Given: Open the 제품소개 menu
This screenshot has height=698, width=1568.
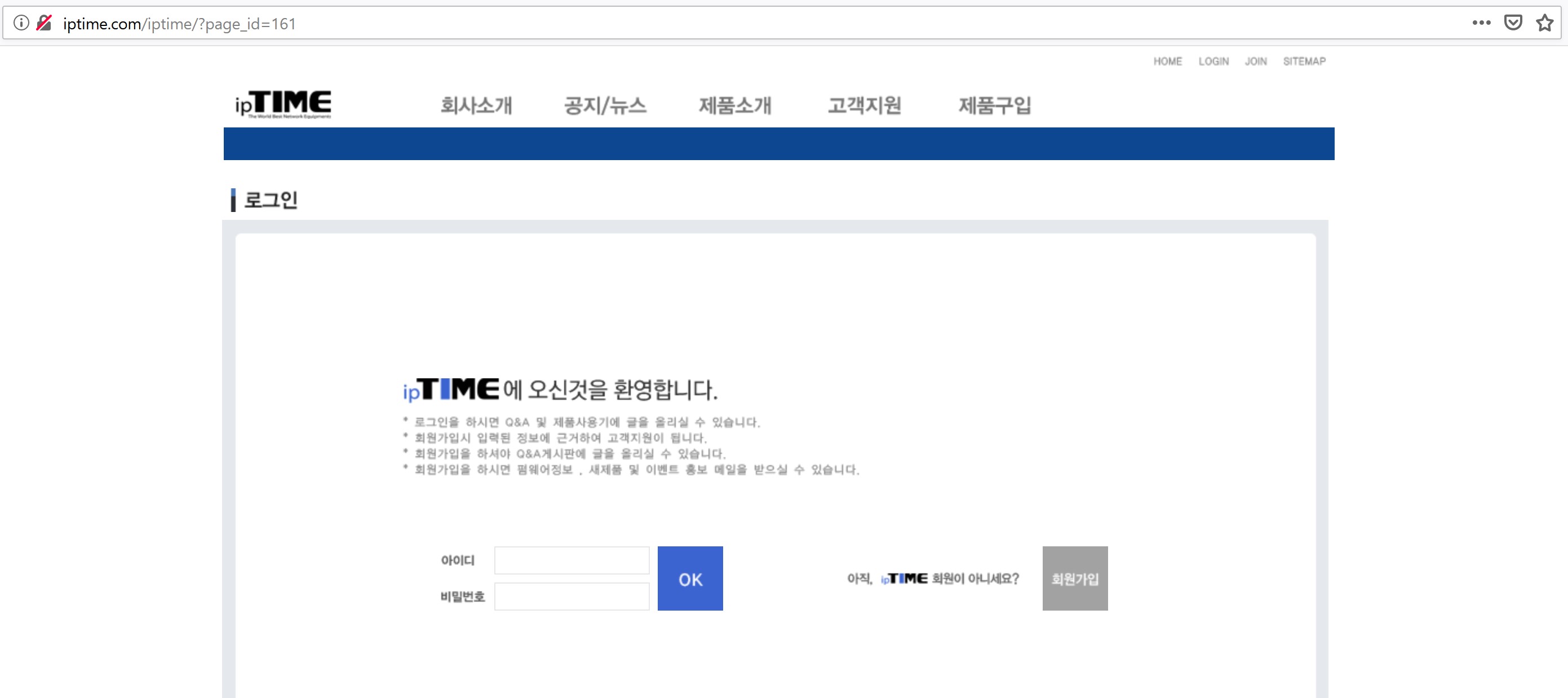Looking at the screenshot, I should click(x=735, y=105).
